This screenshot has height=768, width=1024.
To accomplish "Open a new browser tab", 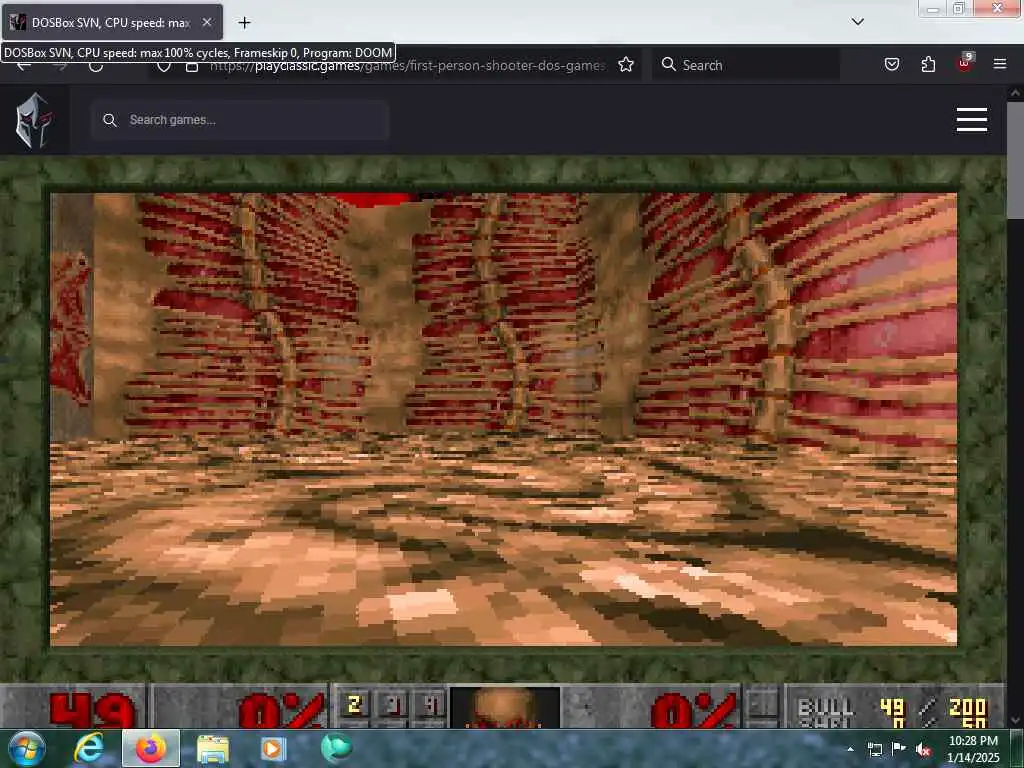I will click(244, 23).
